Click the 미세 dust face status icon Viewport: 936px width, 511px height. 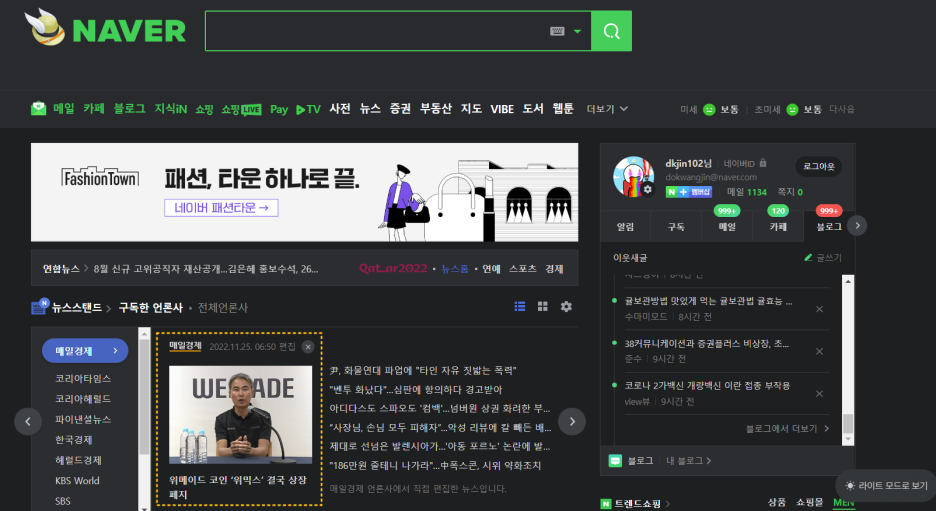pyautogui.click(x=709, y=110)
